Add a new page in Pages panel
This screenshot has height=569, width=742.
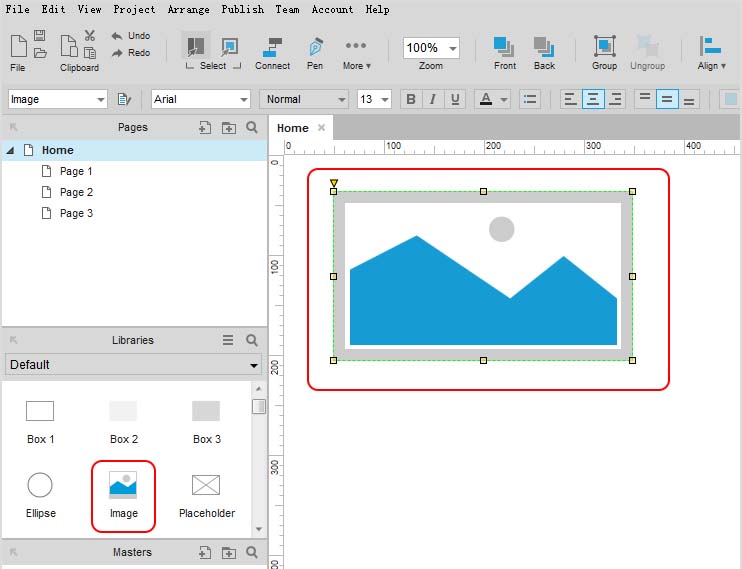(x=205, y=127)
